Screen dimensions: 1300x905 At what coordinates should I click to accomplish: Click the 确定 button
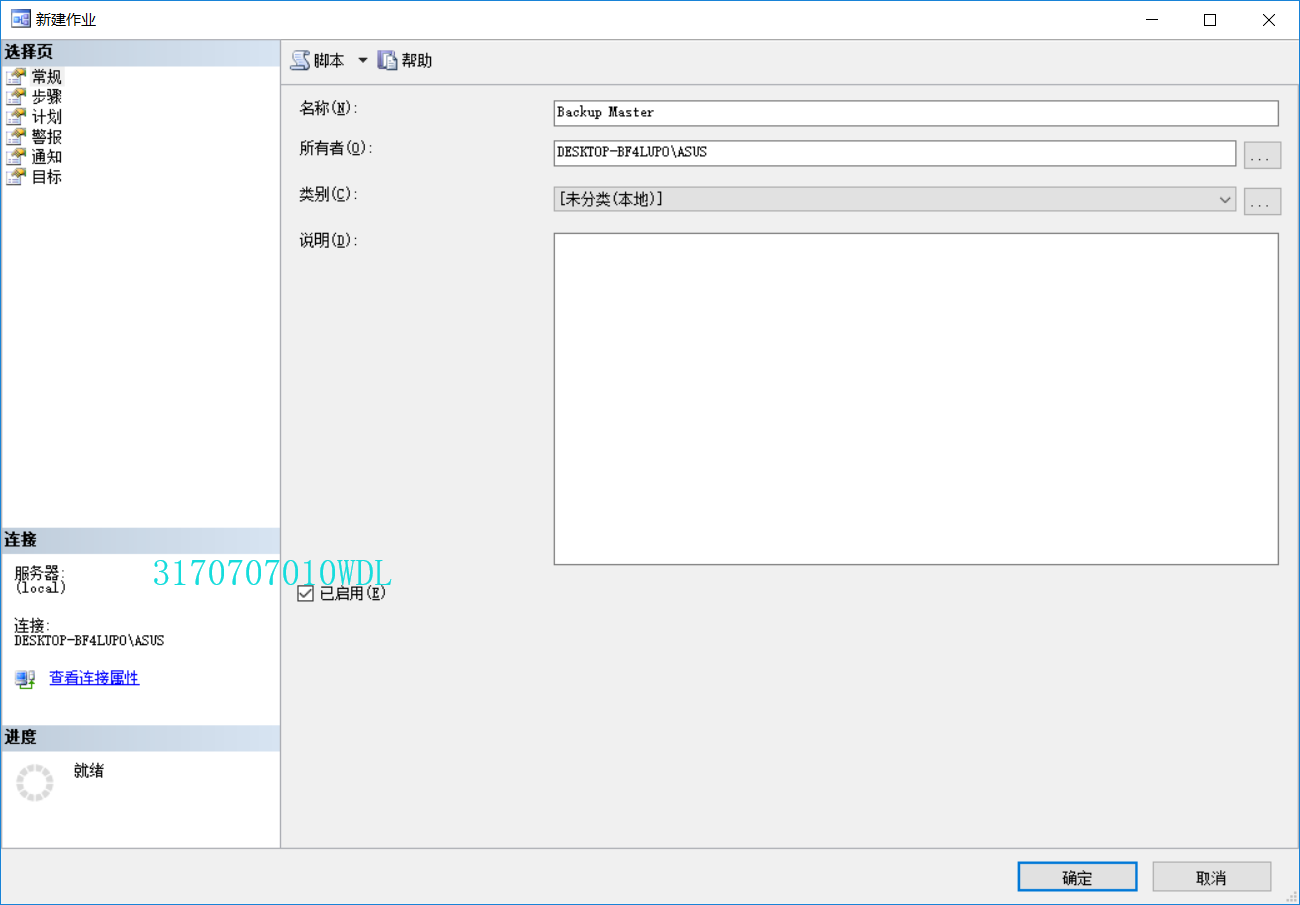point(1077,876)
